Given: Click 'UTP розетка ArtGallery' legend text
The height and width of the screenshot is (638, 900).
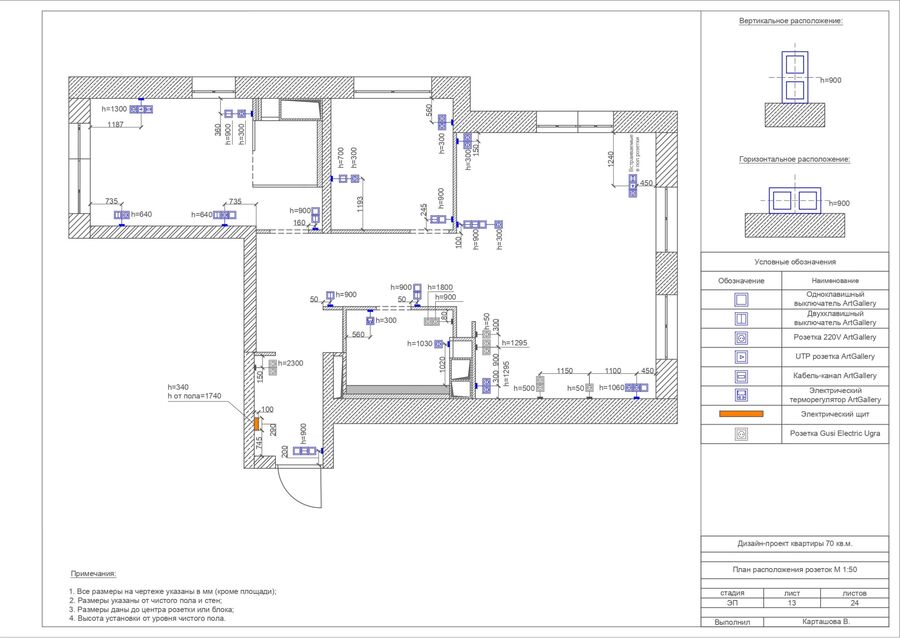Looking at the screenshot, I should [x=835, y=356].
